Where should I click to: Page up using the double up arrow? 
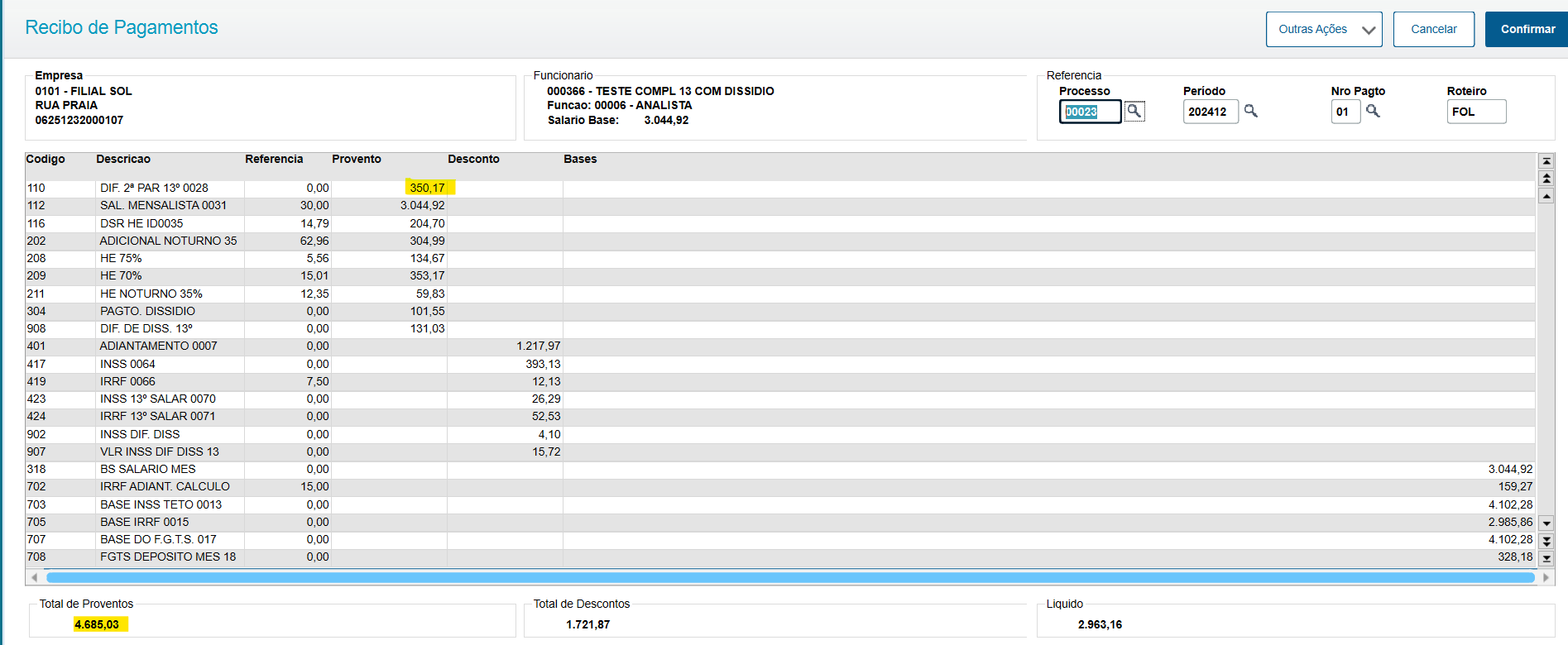pyautogui.click(x=1546, y=179)
